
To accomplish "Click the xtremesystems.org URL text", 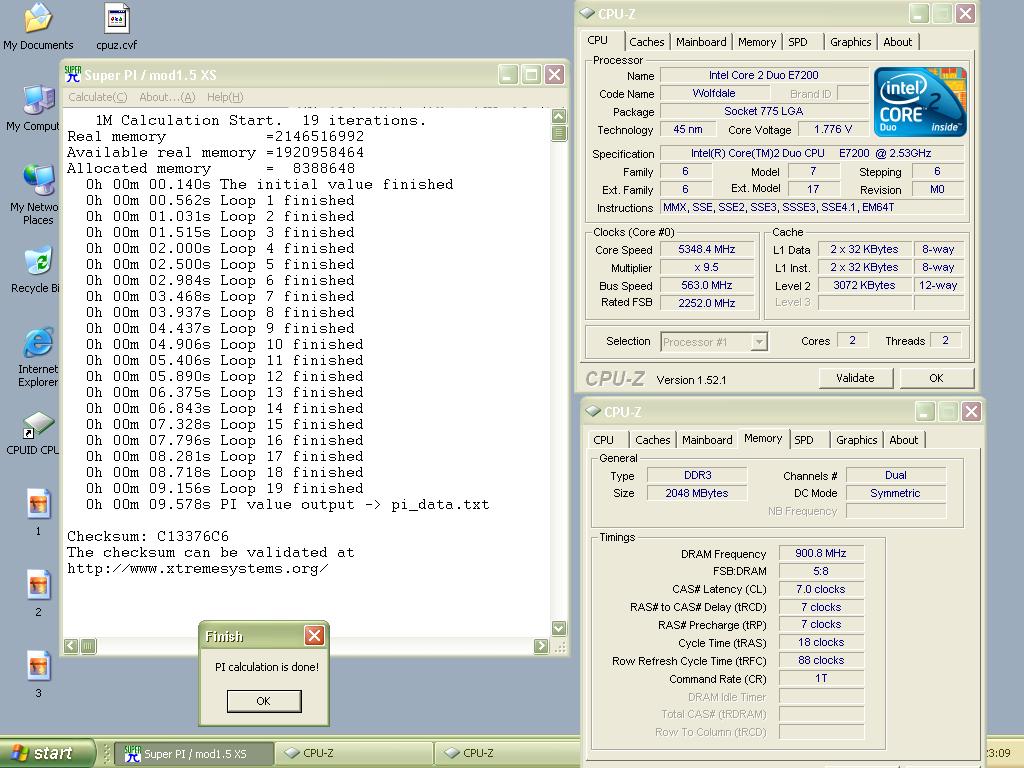I will [x=197, y=568].
